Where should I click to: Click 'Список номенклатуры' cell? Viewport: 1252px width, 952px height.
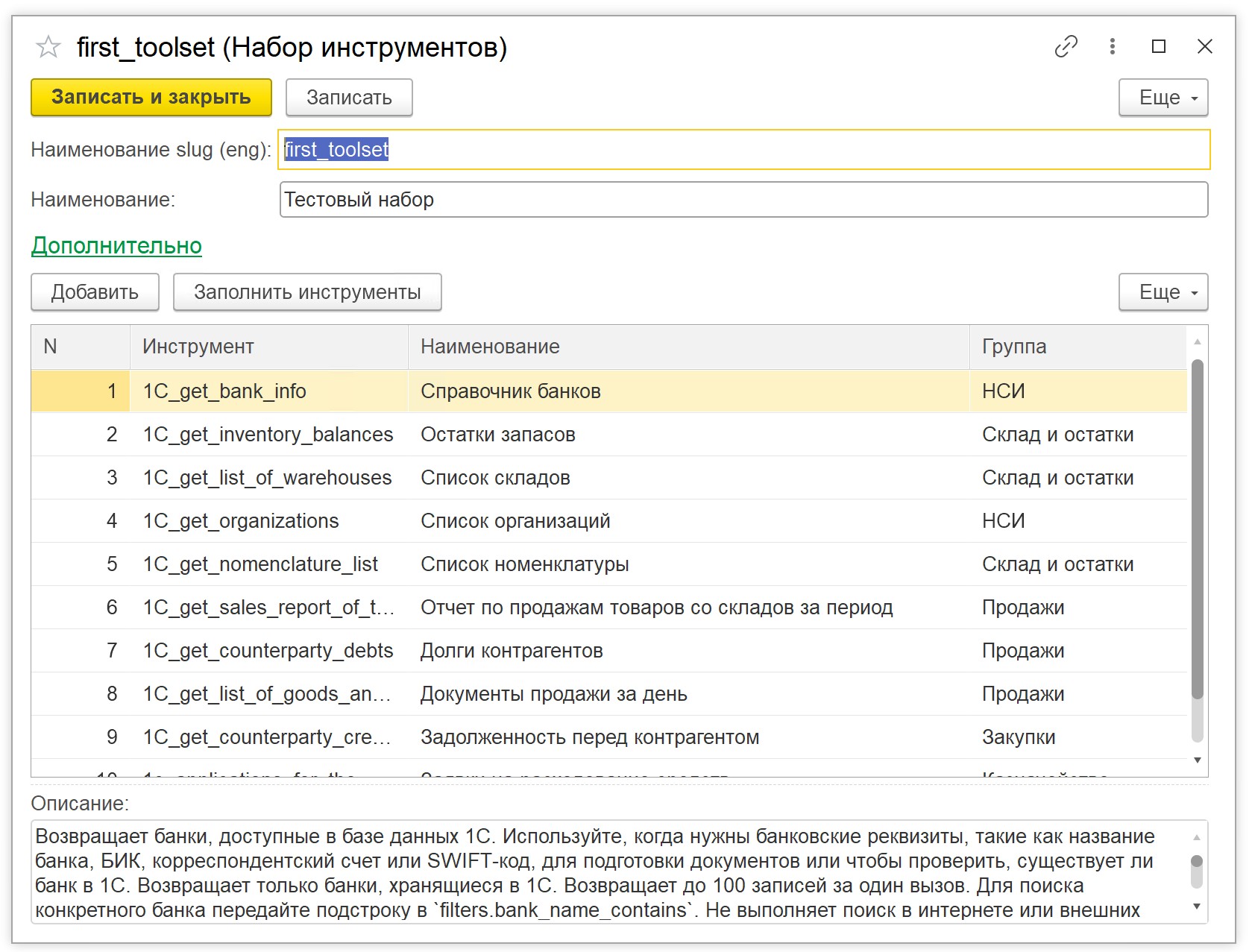(x=689, y=564)
